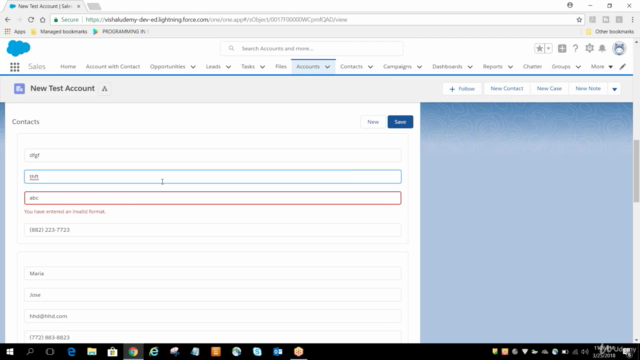Open the Notifications bell icon
The image size is (640, 360).
[602, 48]
